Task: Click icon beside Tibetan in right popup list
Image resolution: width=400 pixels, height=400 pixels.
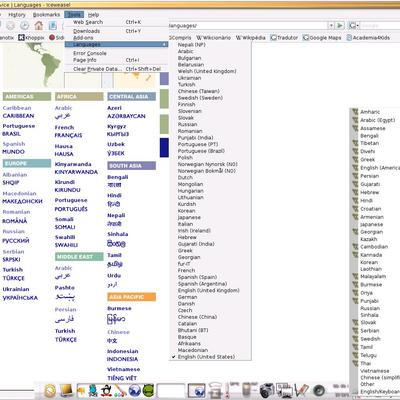Action: [355, 143]
